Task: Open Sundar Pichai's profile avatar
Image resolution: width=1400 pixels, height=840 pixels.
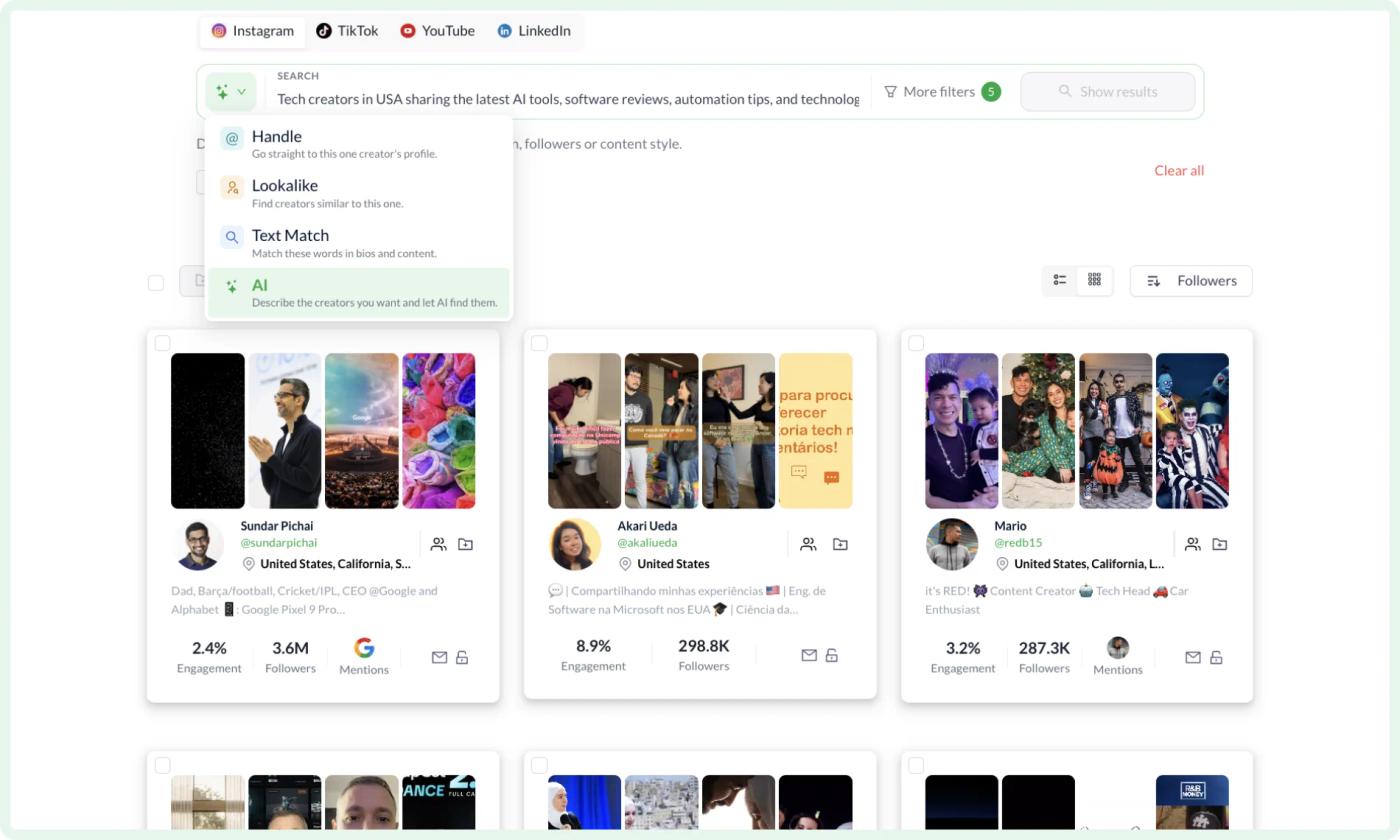Action: [x=198, y=545]
